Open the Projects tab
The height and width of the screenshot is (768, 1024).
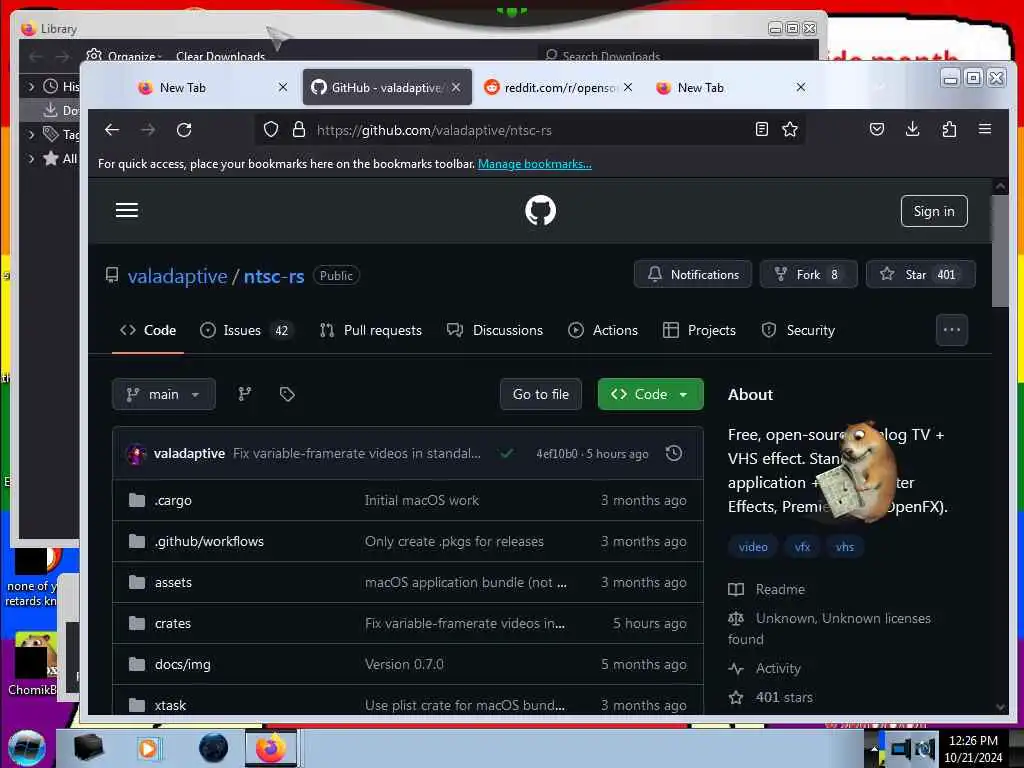[699, 330]
